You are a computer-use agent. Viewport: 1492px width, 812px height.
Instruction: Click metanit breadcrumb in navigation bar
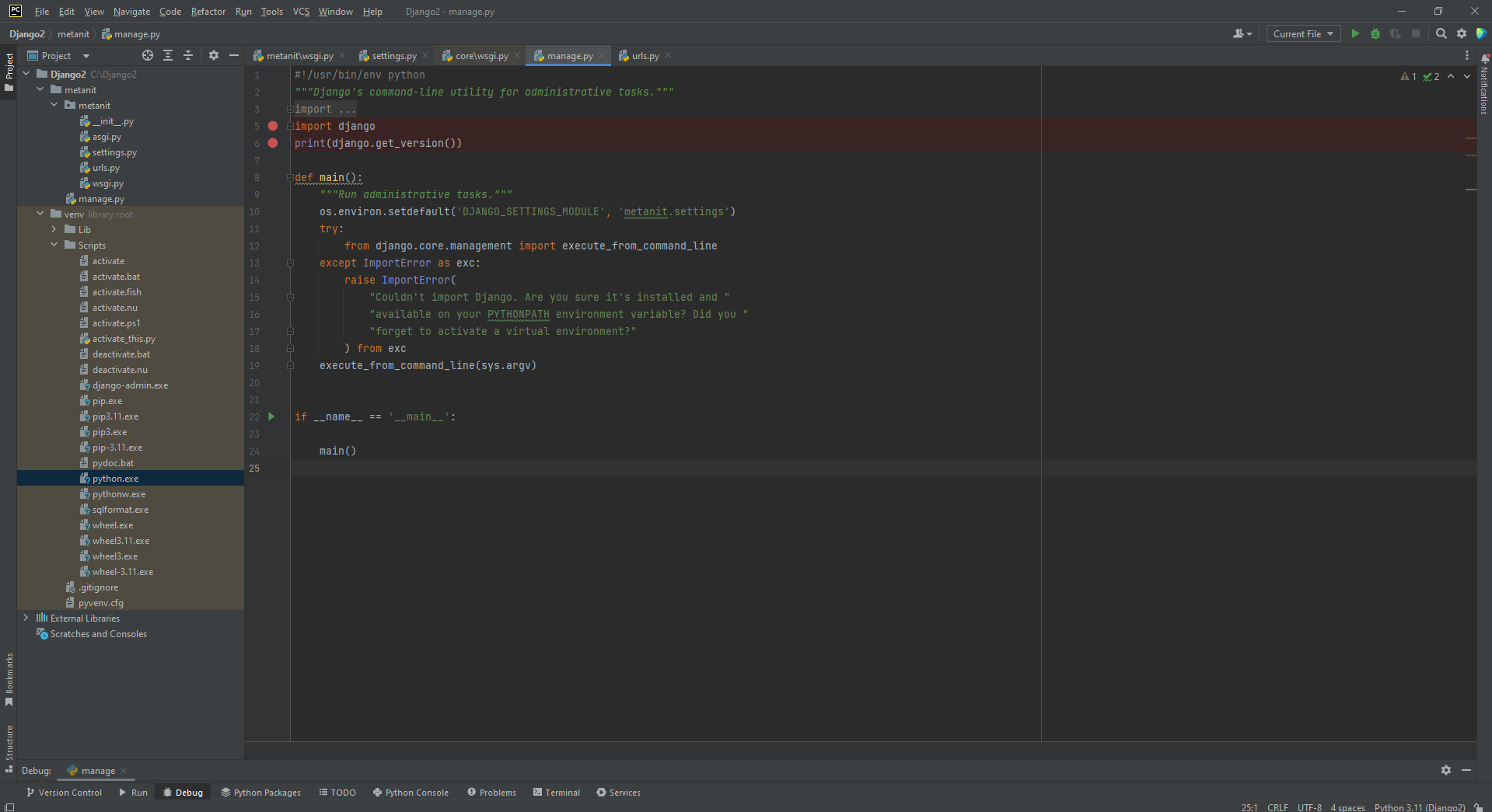click(x=73, y=33)
